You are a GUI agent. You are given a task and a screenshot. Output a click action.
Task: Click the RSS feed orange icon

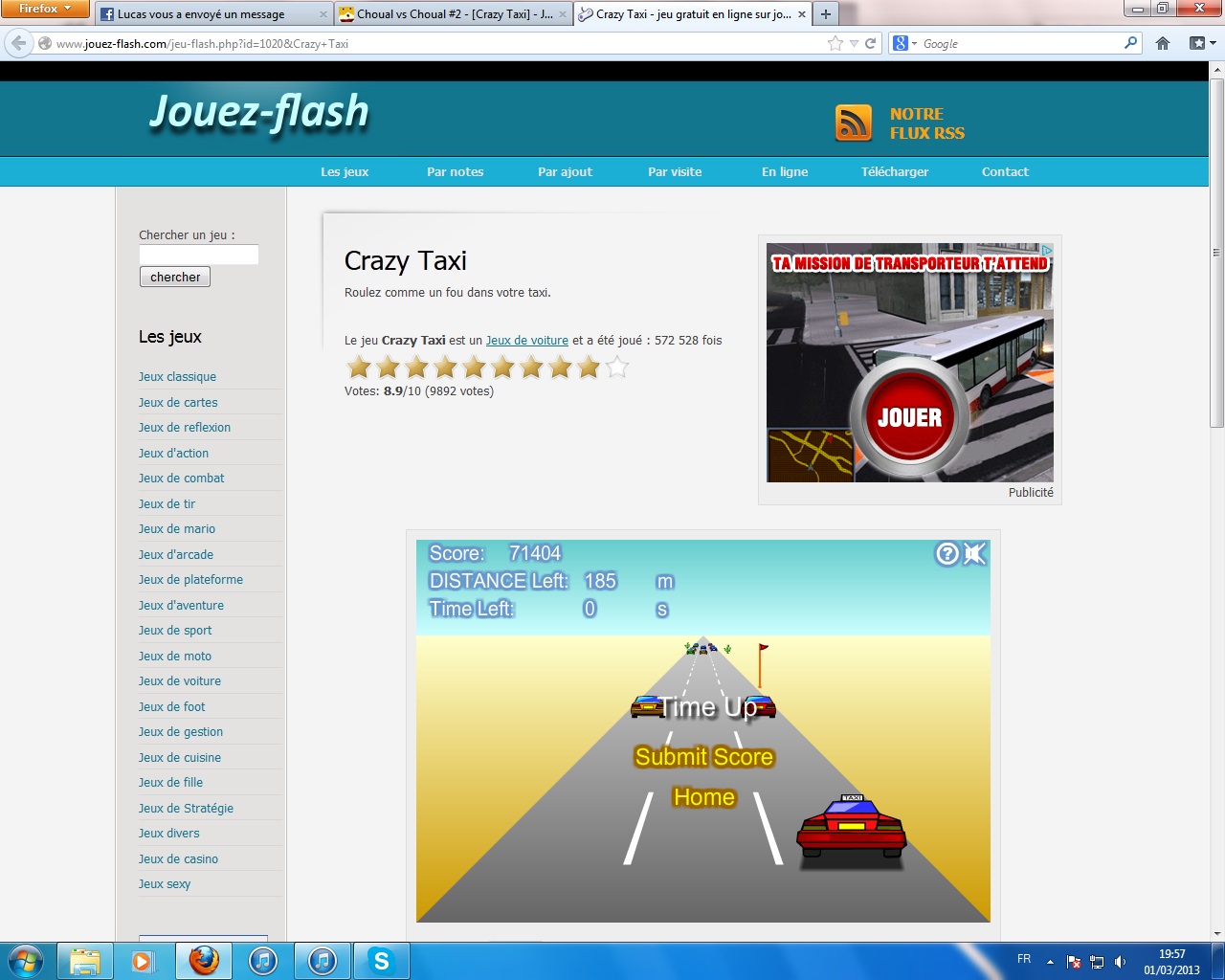point(853,122)
